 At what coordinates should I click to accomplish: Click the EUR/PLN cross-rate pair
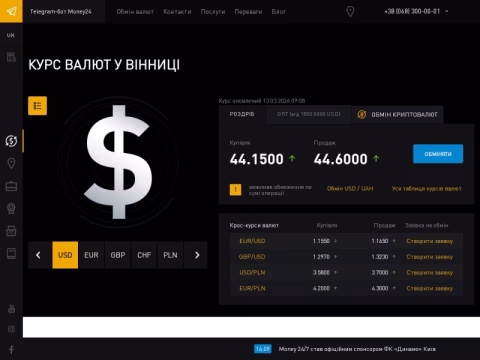(x=252, y=288)
